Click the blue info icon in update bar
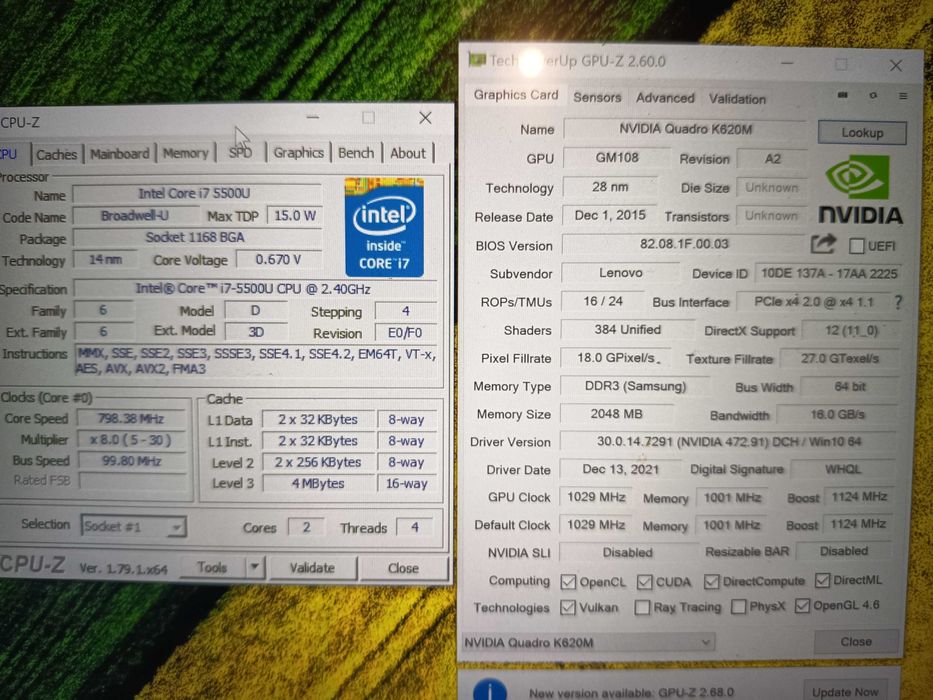The height and width of the screenshot is (700, 933). (490, 690)
